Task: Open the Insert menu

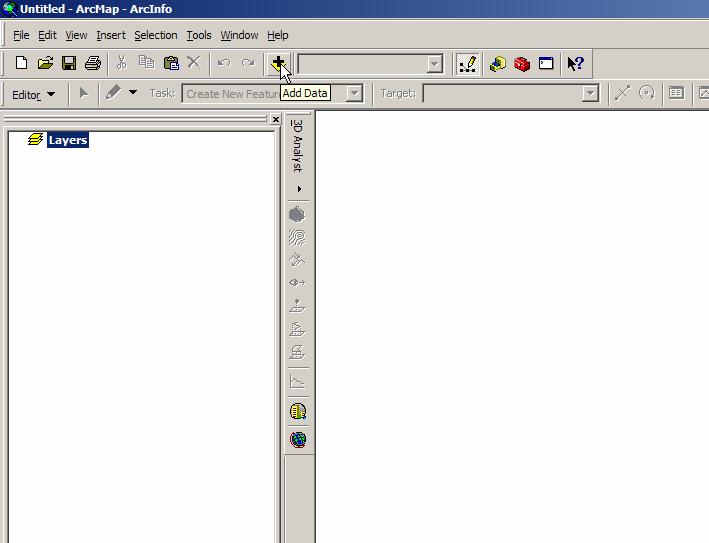Action: pos(111,35)
